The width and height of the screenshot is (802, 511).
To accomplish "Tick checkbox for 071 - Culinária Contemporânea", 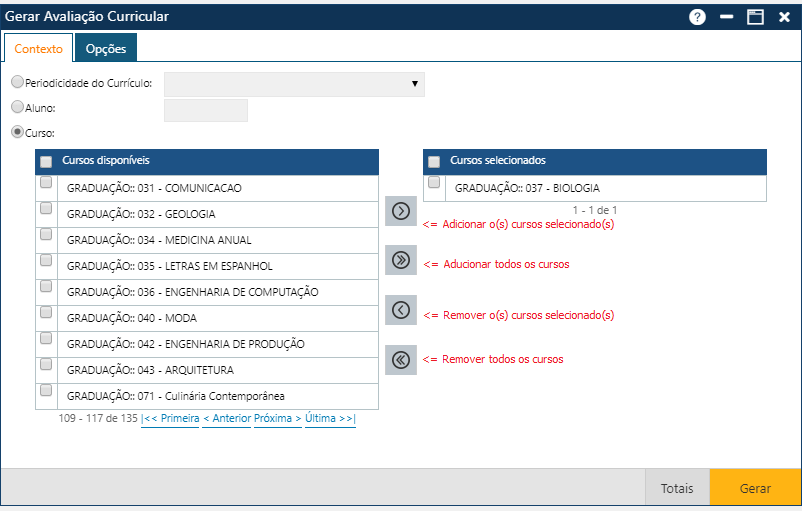I will (46, 390).
